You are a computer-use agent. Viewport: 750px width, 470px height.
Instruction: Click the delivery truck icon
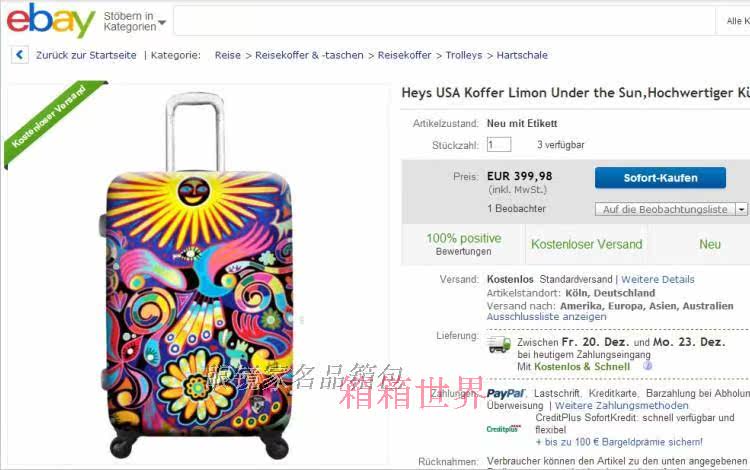click(x=499, y=344)
